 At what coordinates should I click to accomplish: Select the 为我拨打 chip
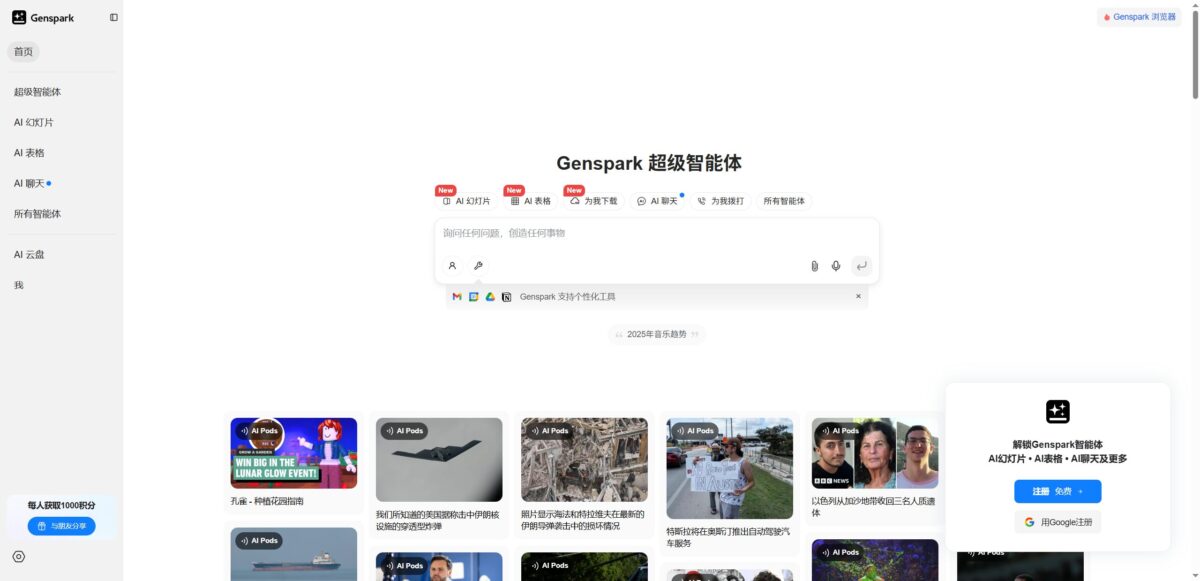tap(721, 201)
